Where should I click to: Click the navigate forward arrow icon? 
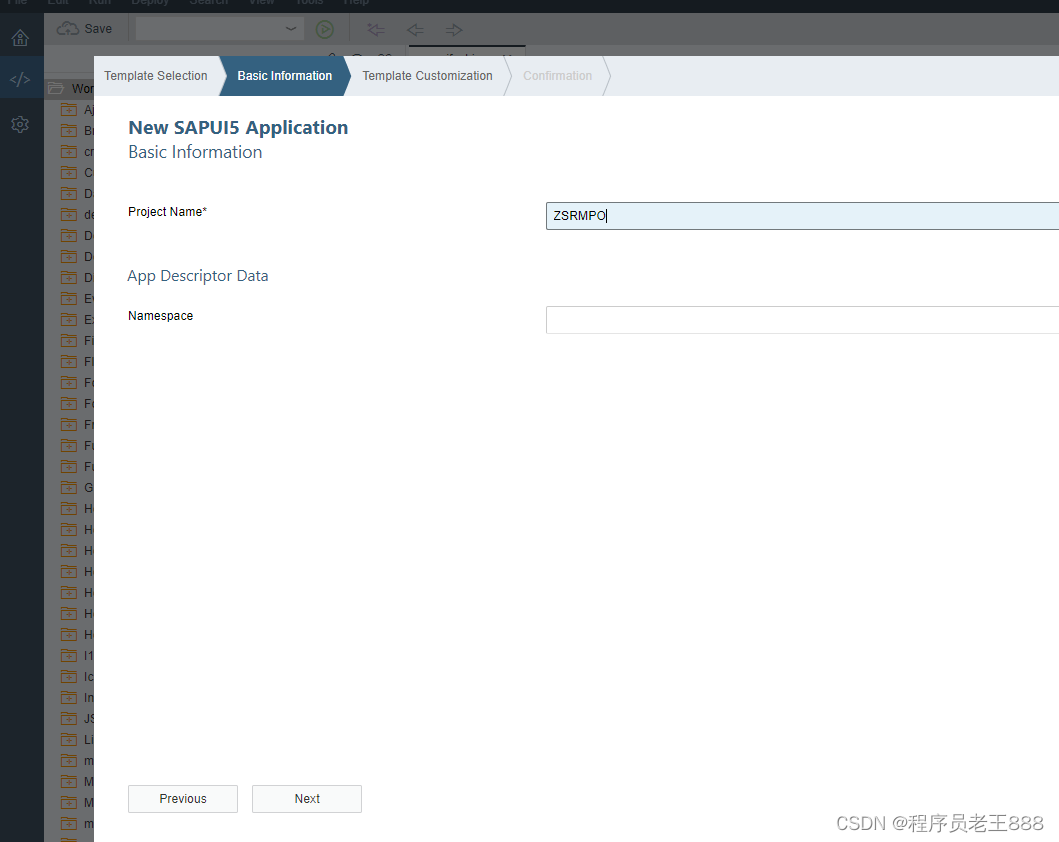(454, 30)
